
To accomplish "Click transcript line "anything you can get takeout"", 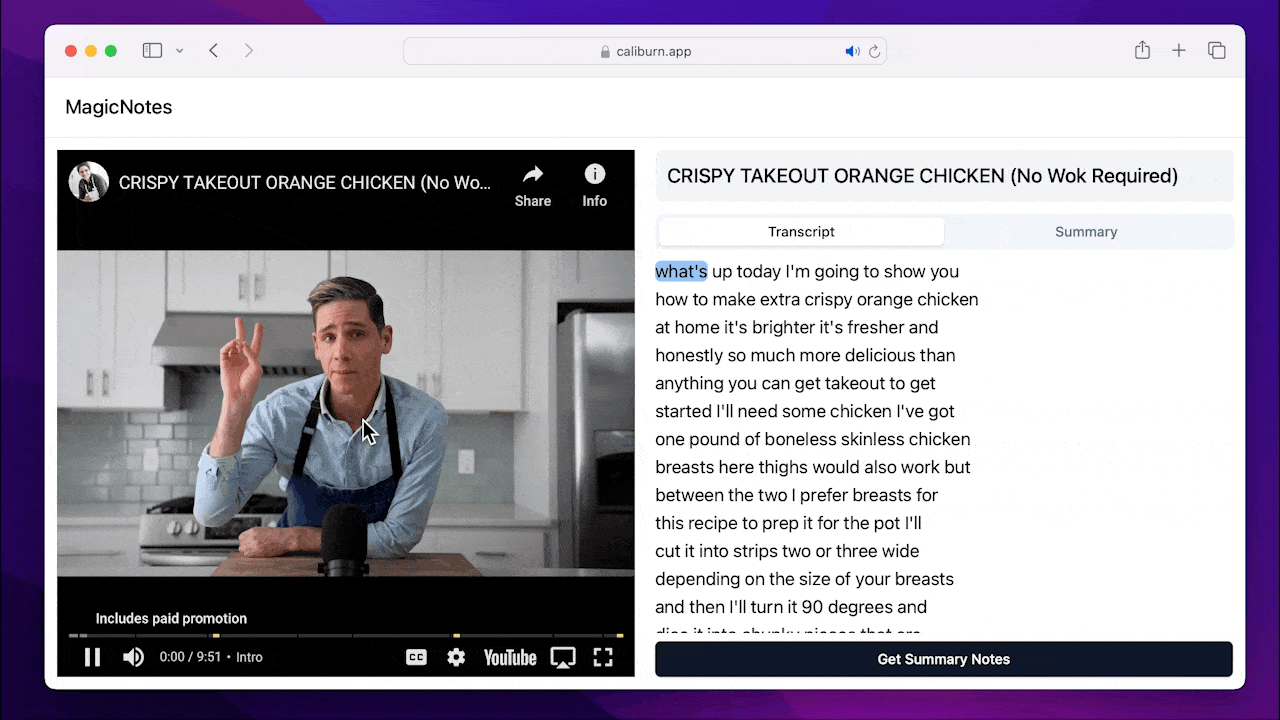I will pos(795,383).
